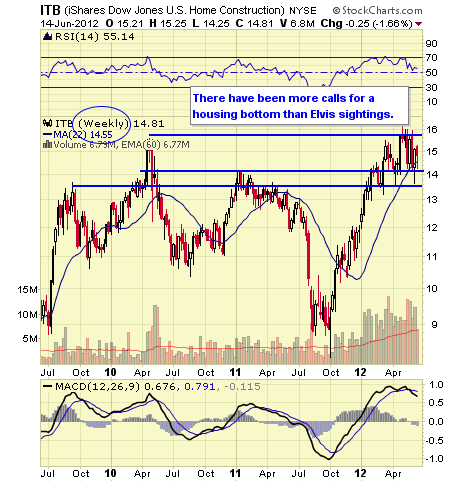Click the red down-arrow beside the change percentage

[x=419, y=24]
